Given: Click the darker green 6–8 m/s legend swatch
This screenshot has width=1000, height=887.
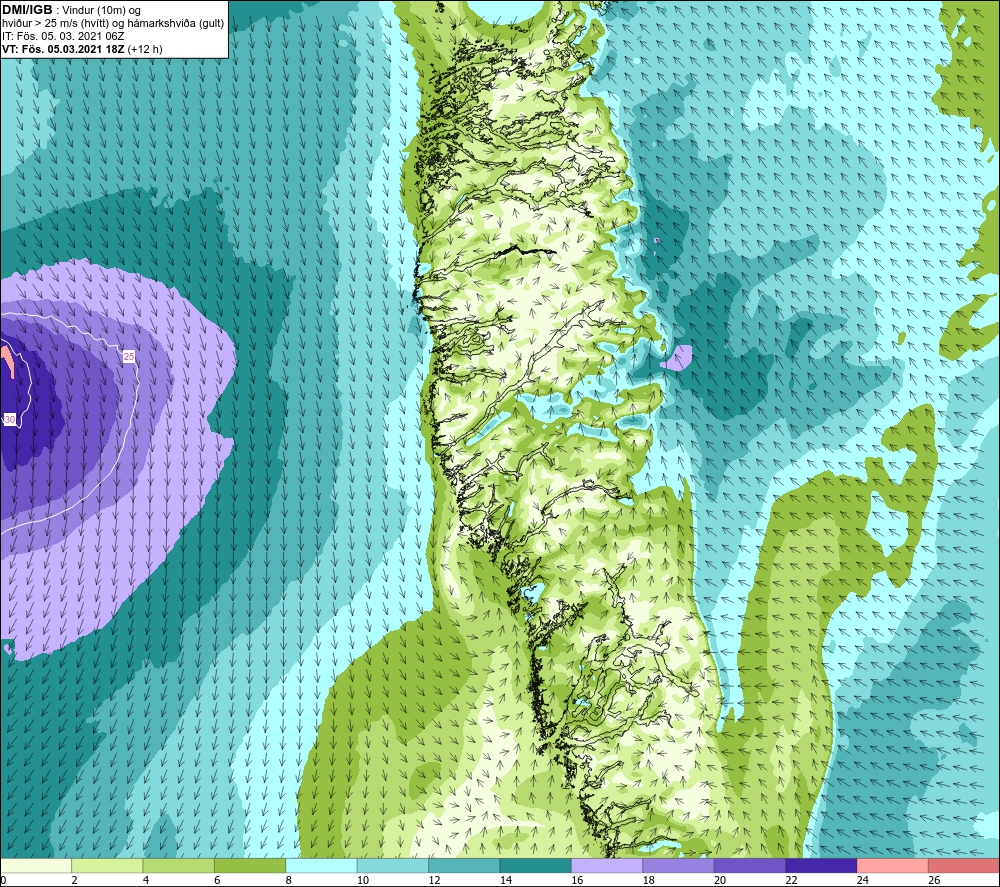Looking at the screenshot, I should click(250, 865).
